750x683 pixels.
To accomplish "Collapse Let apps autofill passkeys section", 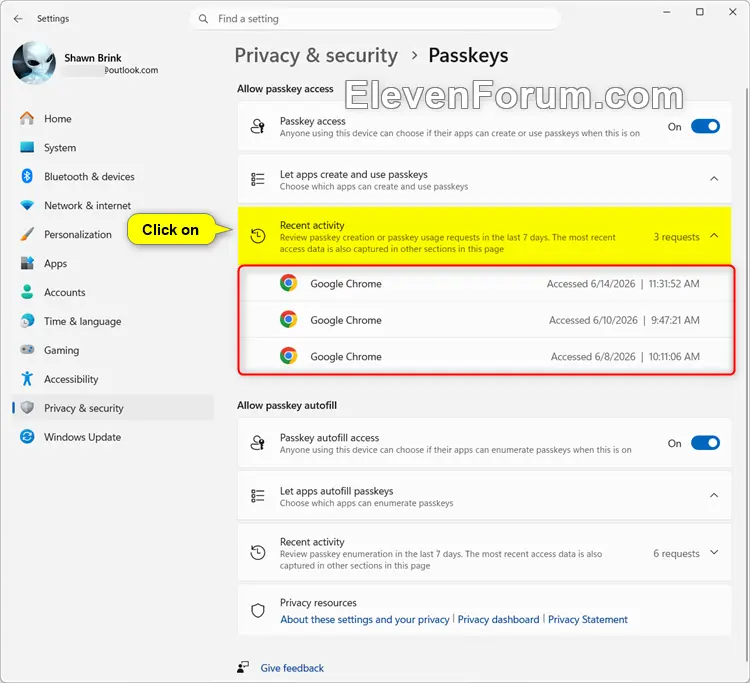I will pyautogui.click(x=714, y=496).
